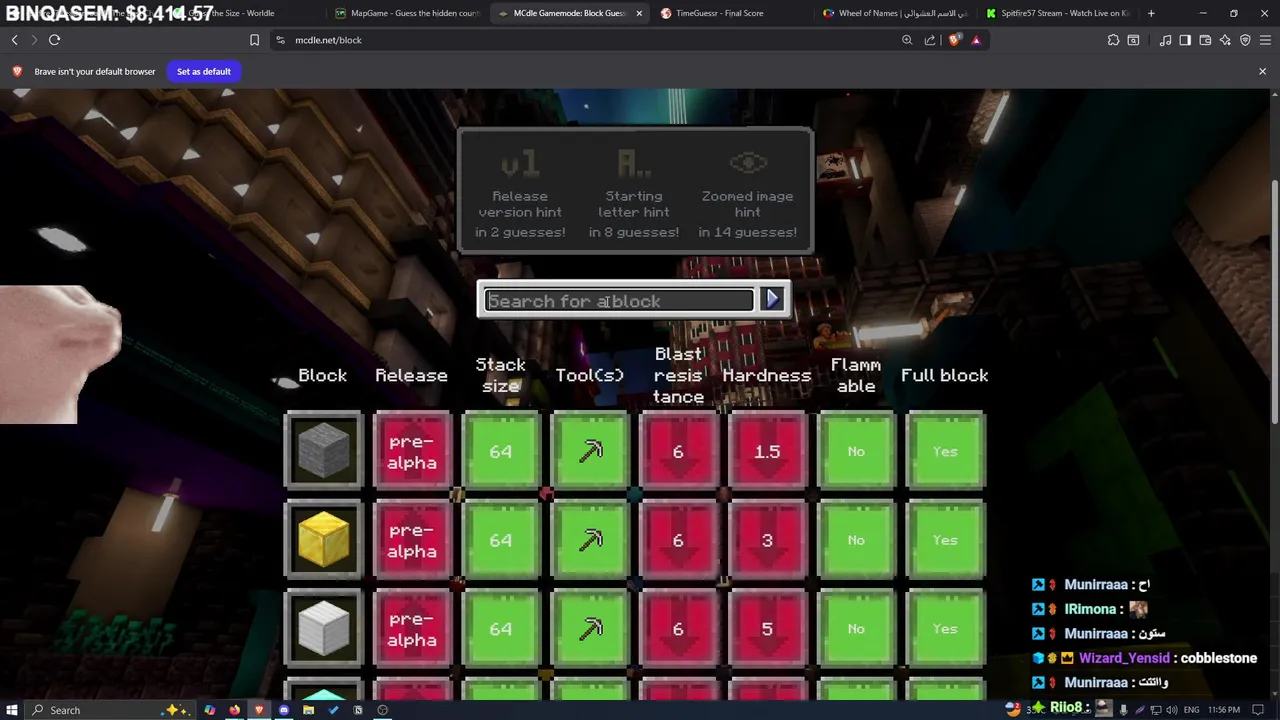Reload the current page
Image resolution: width=1280 pixels, height=720 pixels.
(x=54, y=40)
